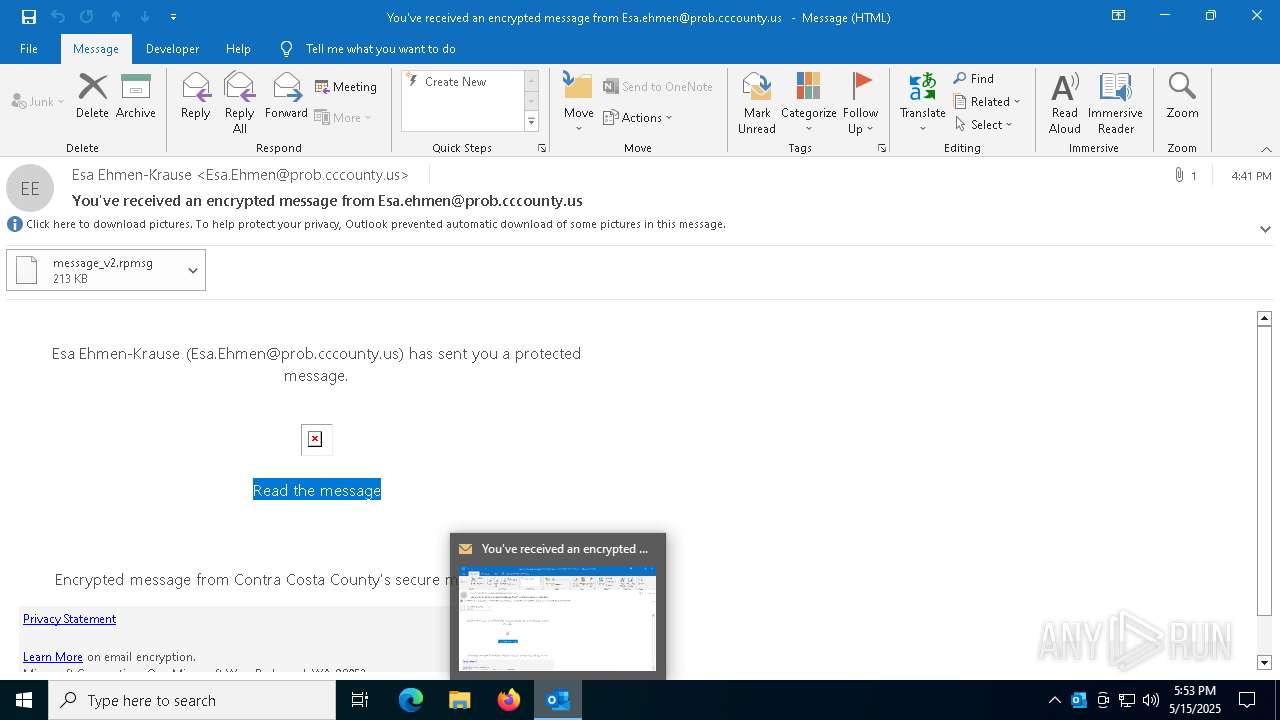Screen dimensions: 1280x720
Task: Expand the message header chevron
Action: [1265, 229]
